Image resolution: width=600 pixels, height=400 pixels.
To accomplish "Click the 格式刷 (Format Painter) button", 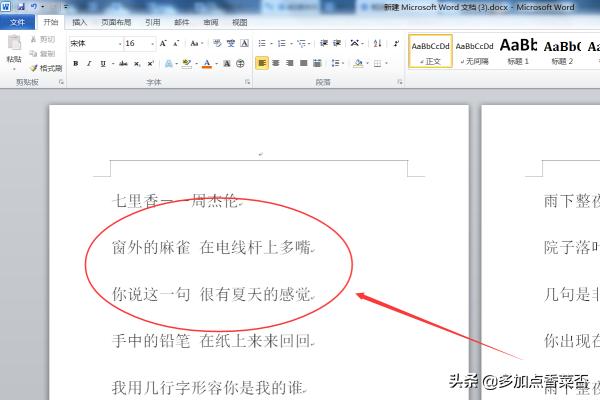I will point(46,68).
